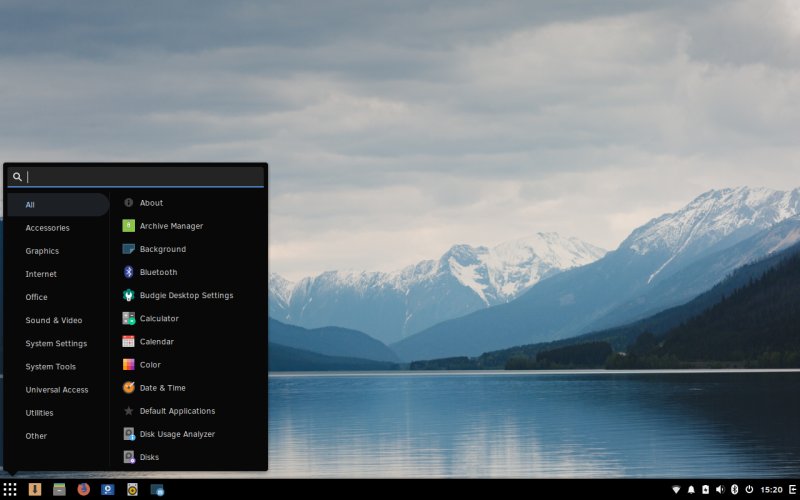Open the Rhythmbox speaker icon in taskbar
The height and width of the screenshot is (500, 800).
tap(132, 489)
